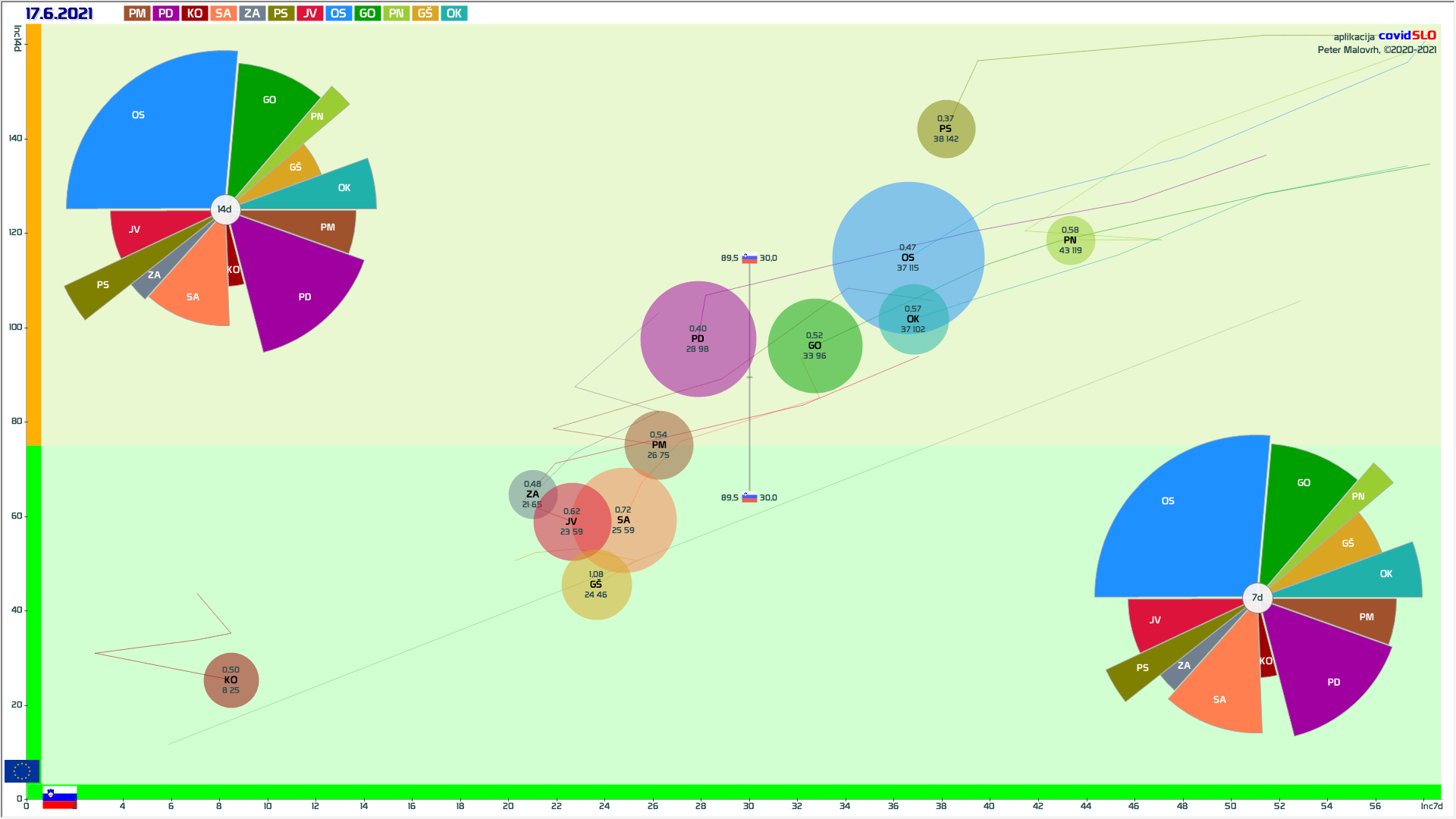Select the PS bubble on the chart
1456x819 pixels.
(946, 129)
